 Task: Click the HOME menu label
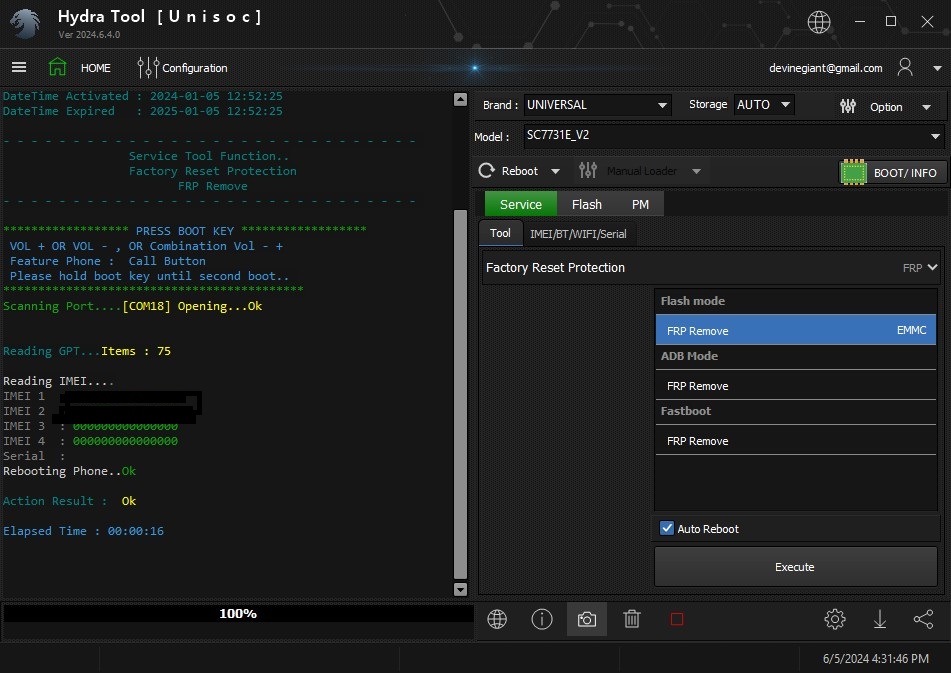96,68
